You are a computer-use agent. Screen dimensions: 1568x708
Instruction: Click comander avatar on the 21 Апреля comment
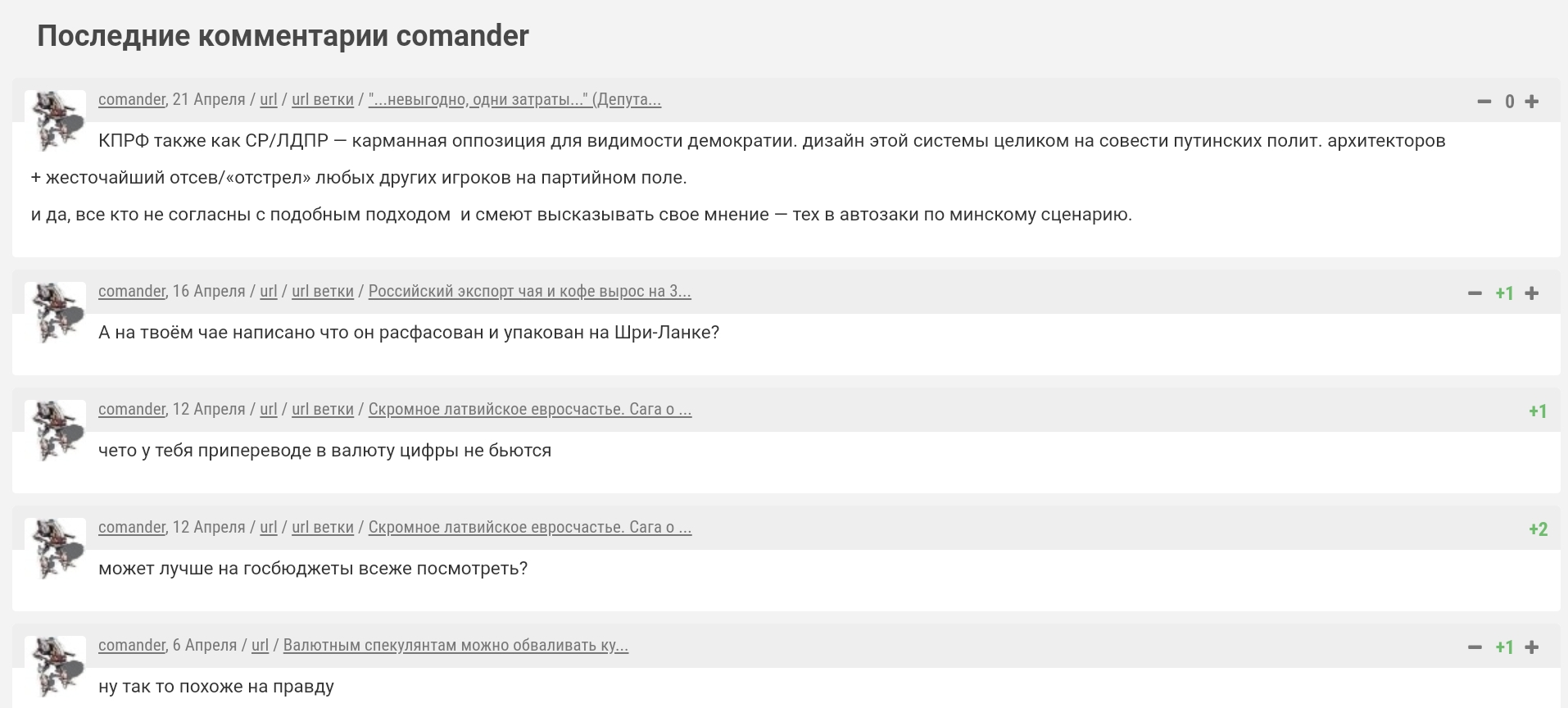(56, 120)
